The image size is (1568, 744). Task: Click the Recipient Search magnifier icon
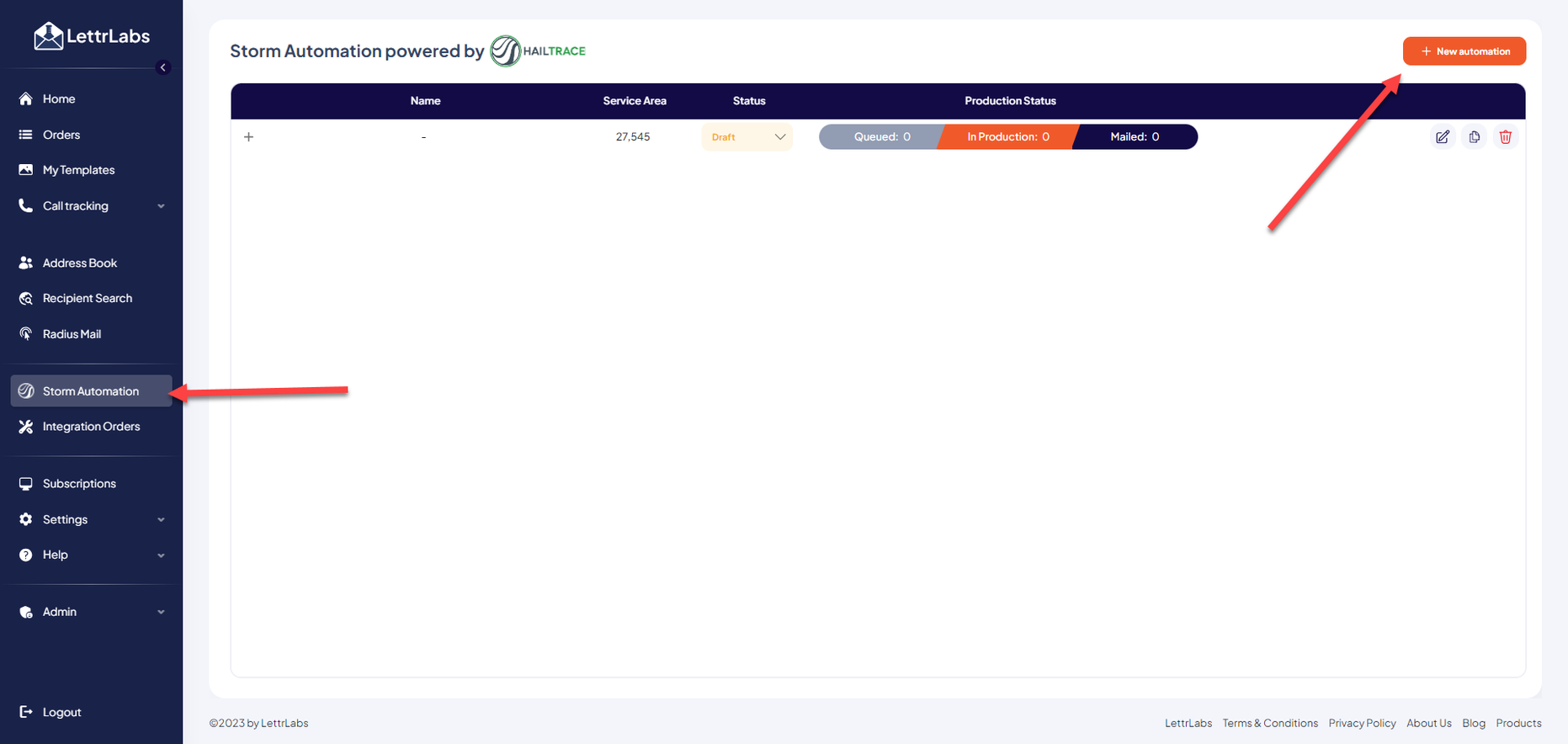pos(26,298)
